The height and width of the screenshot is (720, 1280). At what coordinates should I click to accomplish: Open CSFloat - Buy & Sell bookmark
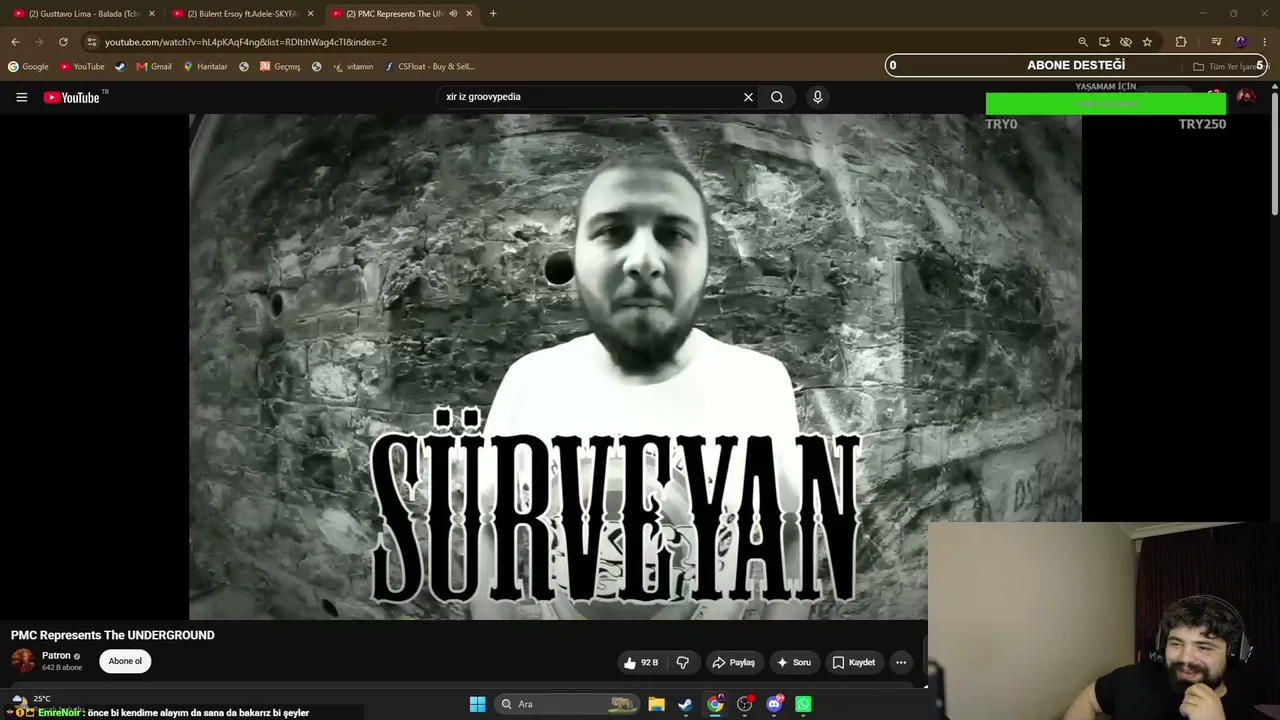click(x=429, y=67)
